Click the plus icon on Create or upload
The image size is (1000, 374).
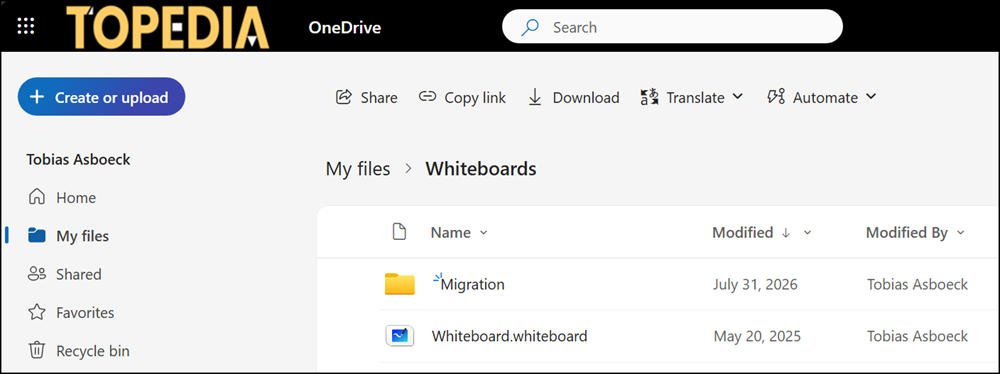pyautogui.click(x=37, y=97)
